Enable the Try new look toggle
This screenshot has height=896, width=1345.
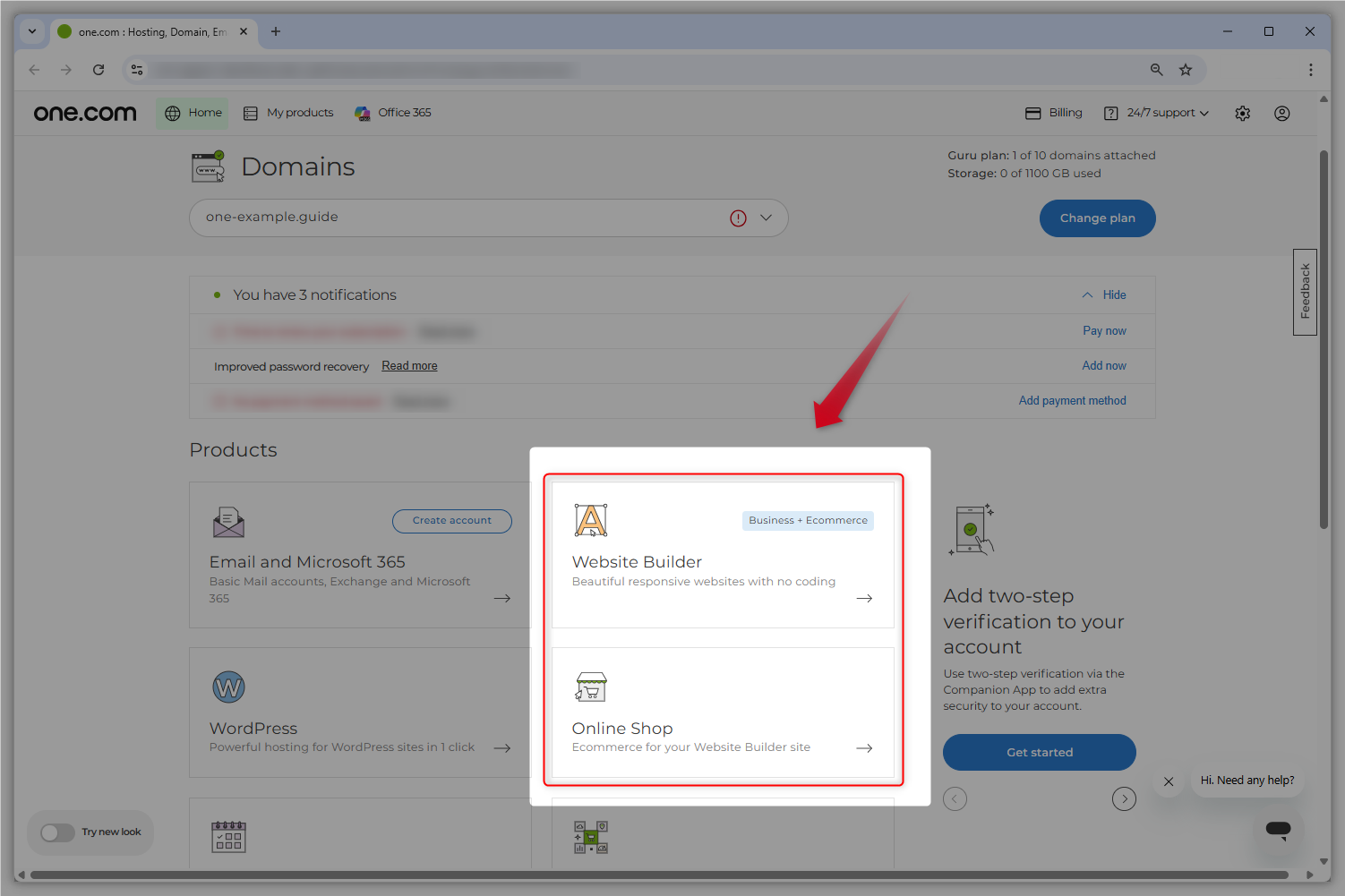click(x=56, y=832)
